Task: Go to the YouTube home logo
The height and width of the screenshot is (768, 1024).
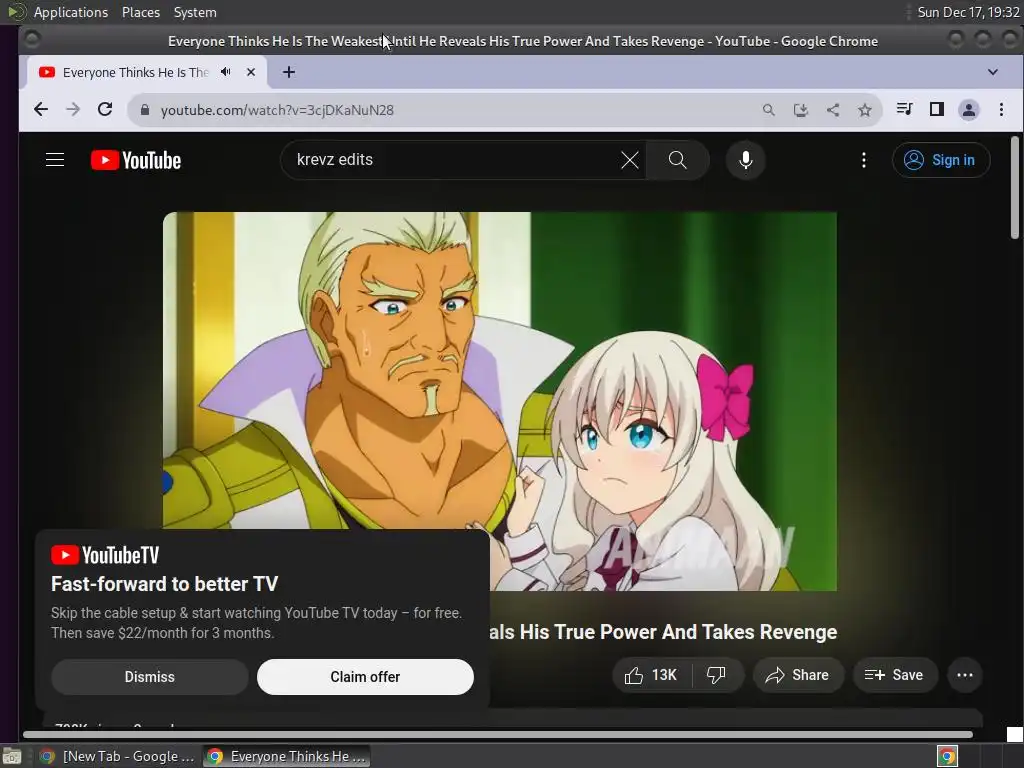Action: coord(136,160)
